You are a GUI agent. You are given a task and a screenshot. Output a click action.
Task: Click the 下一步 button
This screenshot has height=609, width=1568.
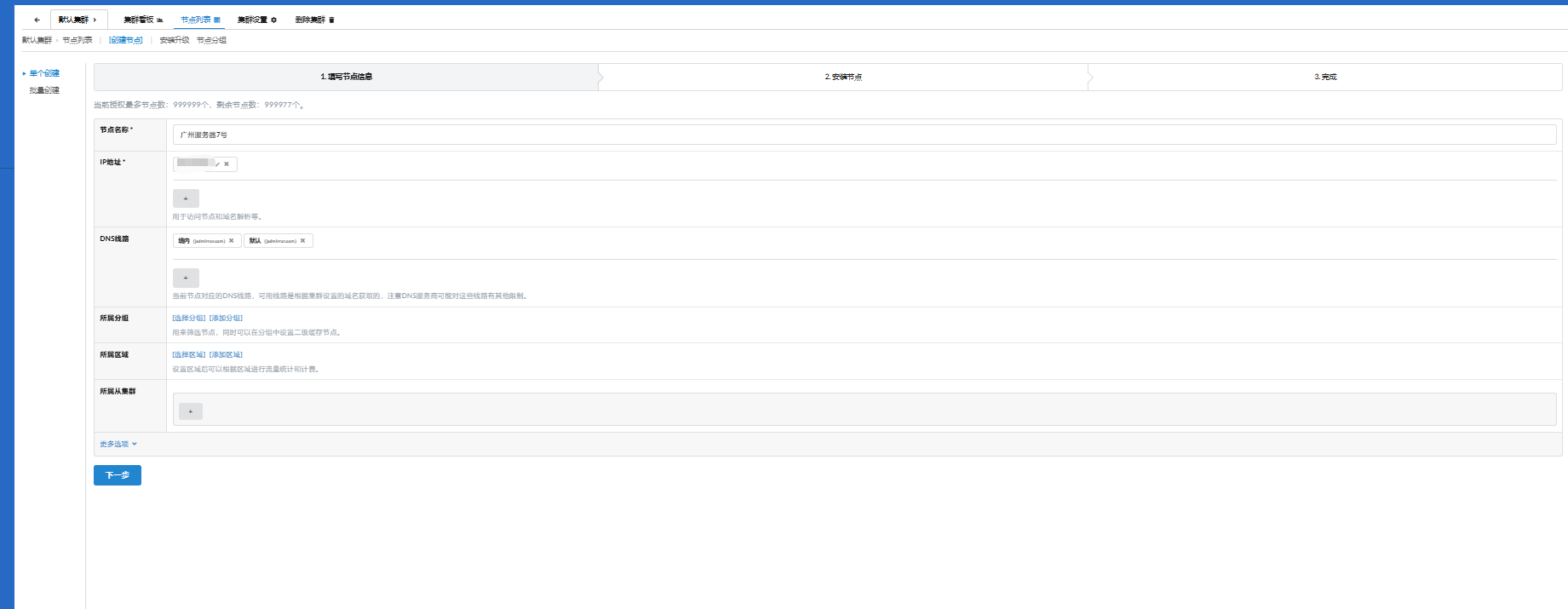click(118, 475)
